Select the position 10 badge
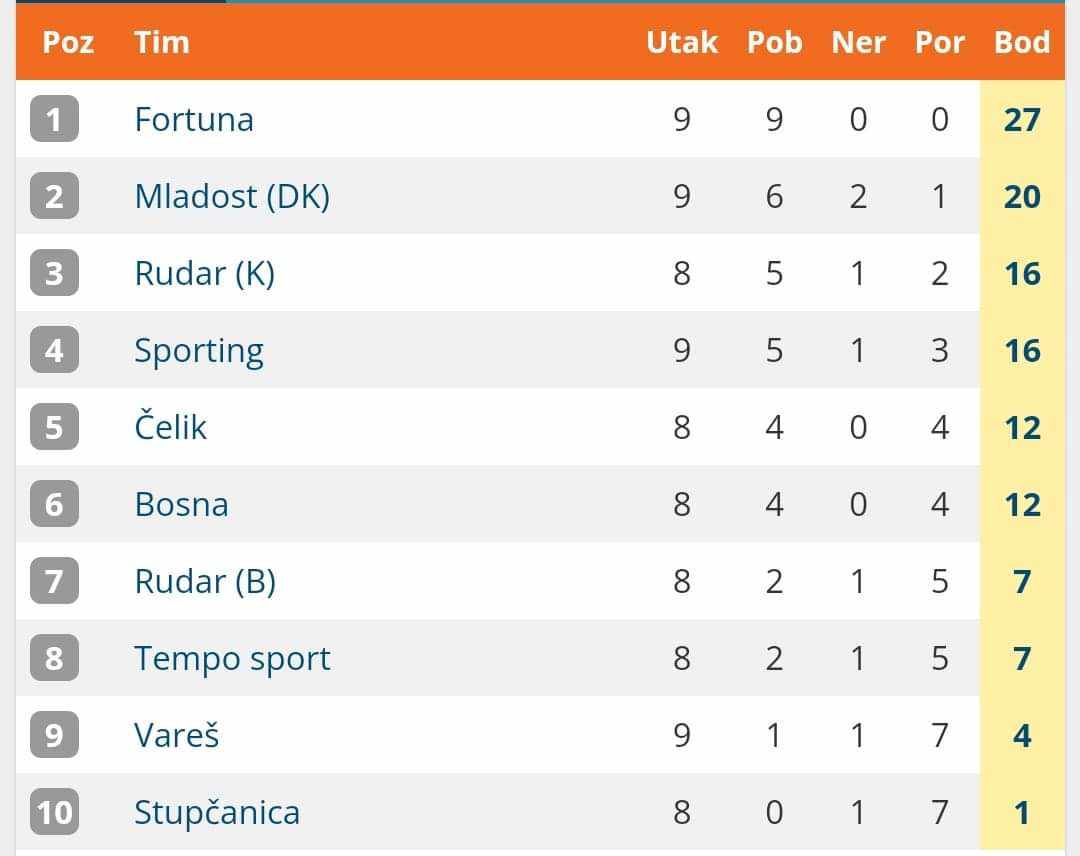The width and height of the screenshot is (1080, 856). (x=54, y=813)
